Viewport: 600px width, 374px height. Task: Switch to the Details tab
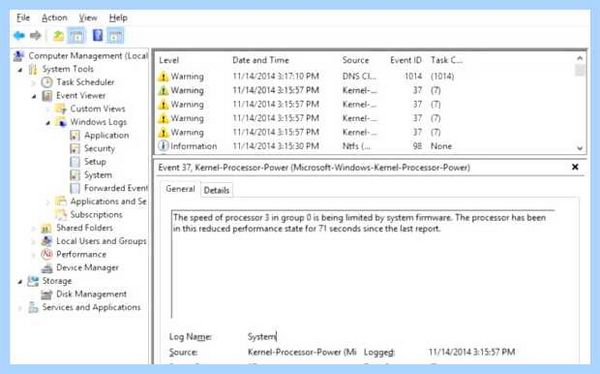coord(216,190)
